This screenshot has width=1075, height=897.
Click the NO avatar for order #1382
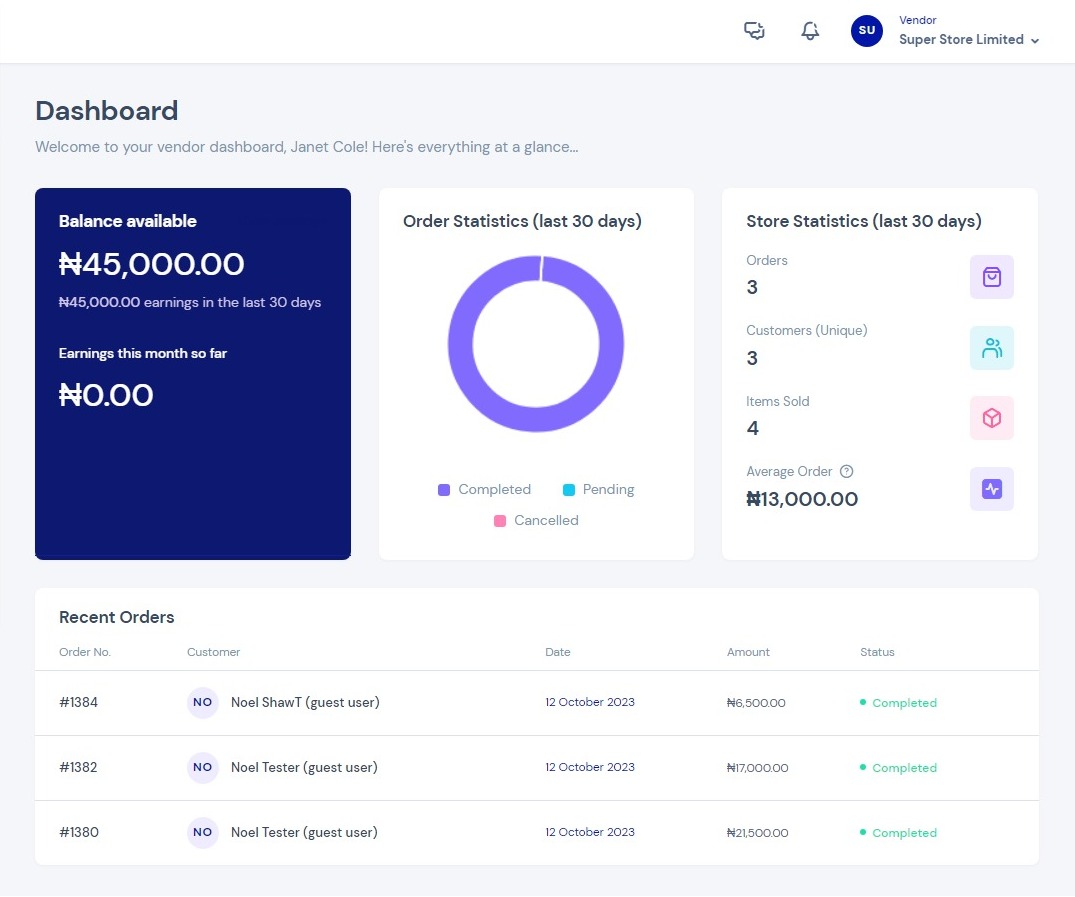click(202, 767)
